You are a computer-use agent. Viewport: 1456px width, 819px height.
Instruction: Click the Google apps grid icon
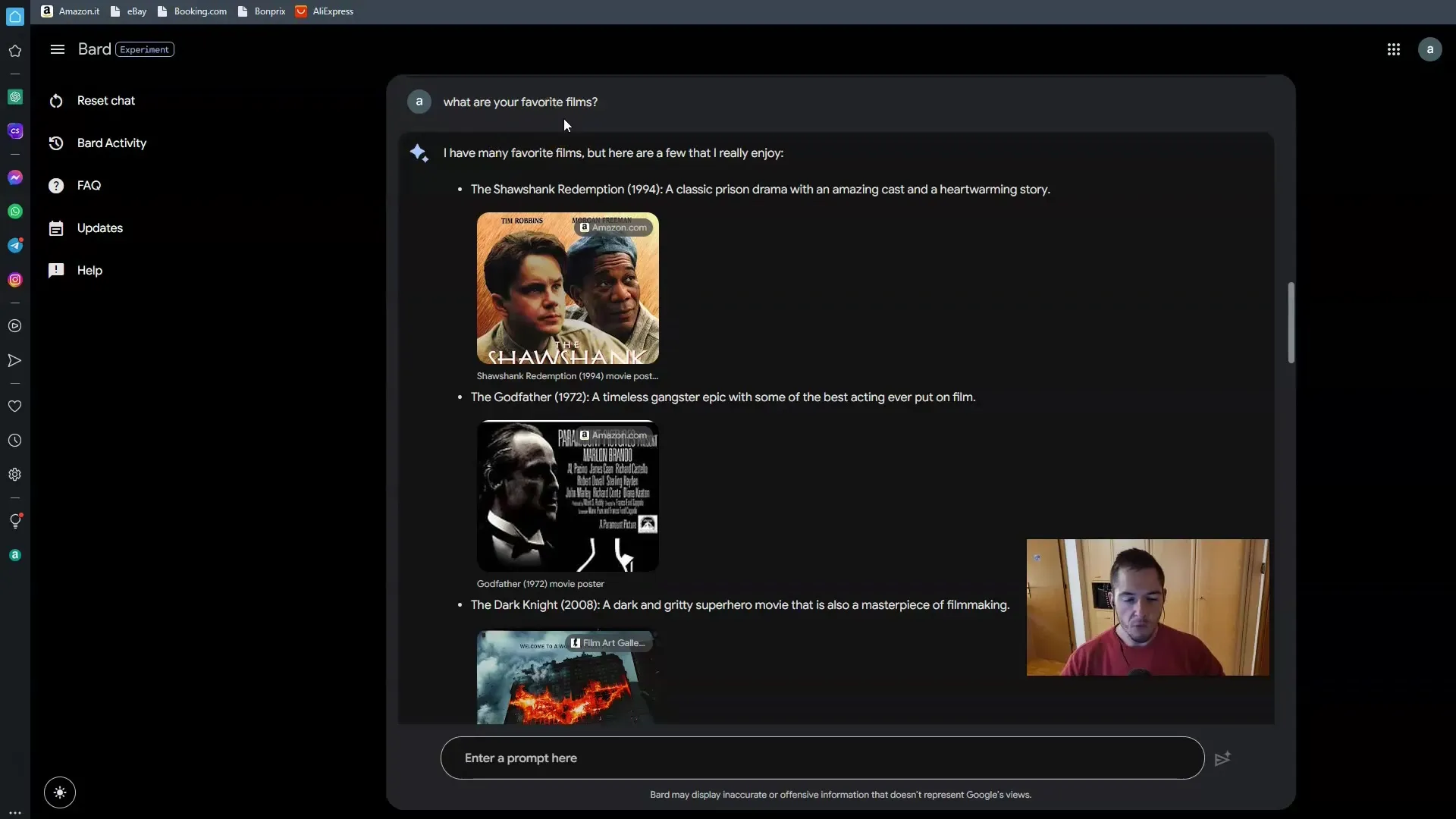point(1393,48)
